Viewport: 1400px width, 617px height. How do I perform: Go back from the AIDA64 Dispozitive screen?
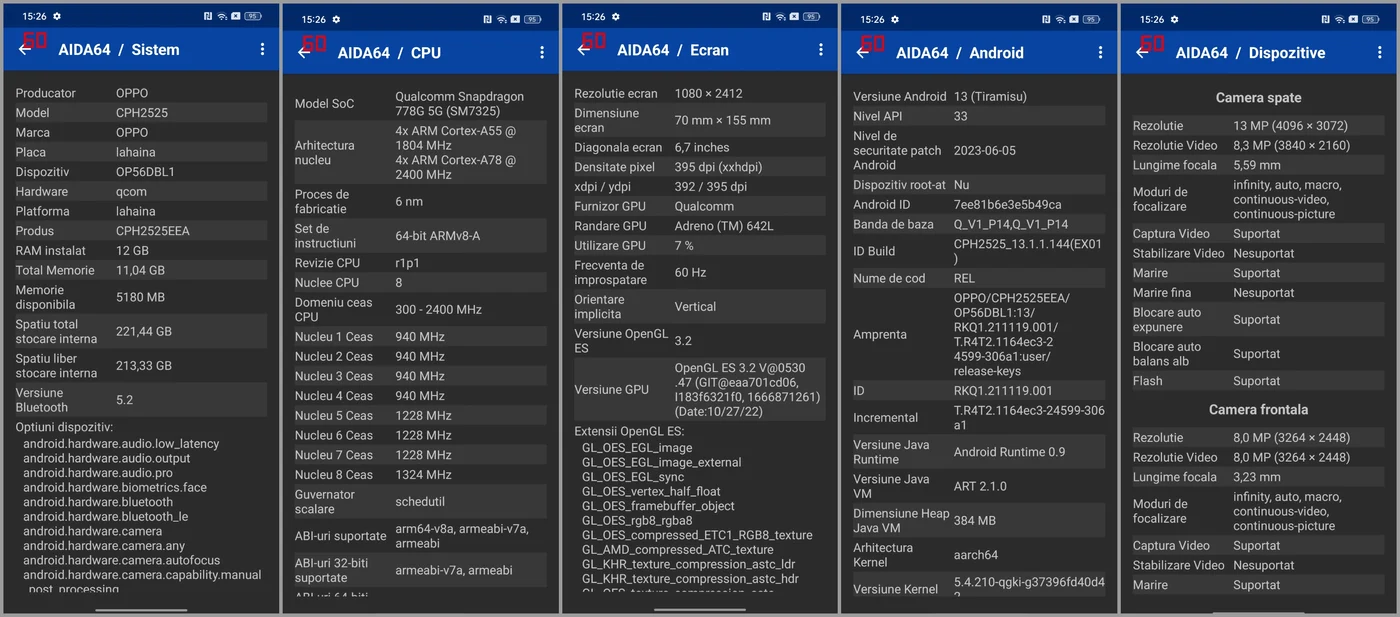click(x=1142, y=52)
